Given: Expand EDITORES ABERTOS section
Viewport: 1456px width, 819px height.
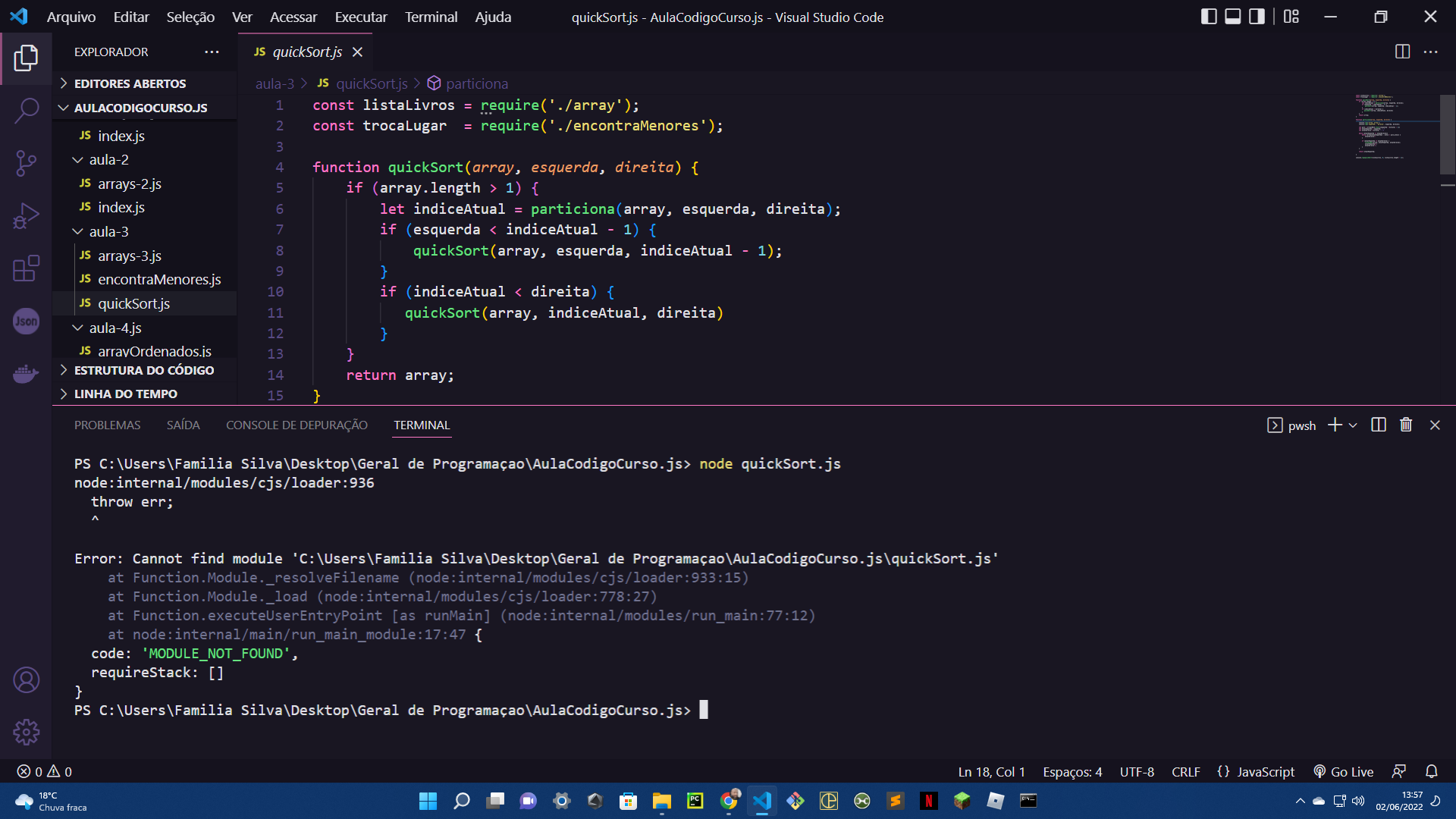Looking at the screenshot, I should (144, 83).
